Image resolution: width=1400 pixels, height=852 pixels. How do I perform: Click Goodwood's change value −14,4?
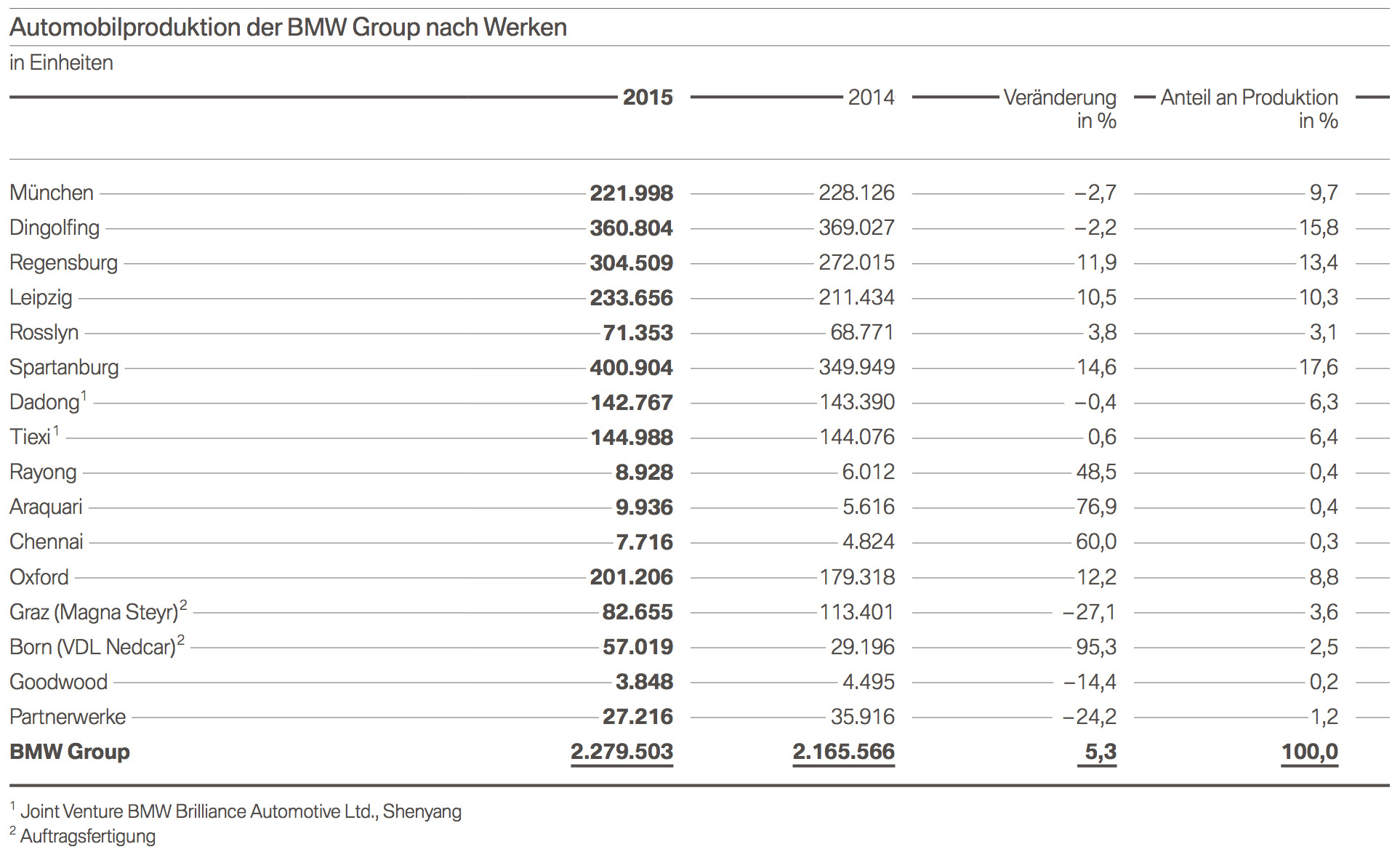click(1089, 682)
